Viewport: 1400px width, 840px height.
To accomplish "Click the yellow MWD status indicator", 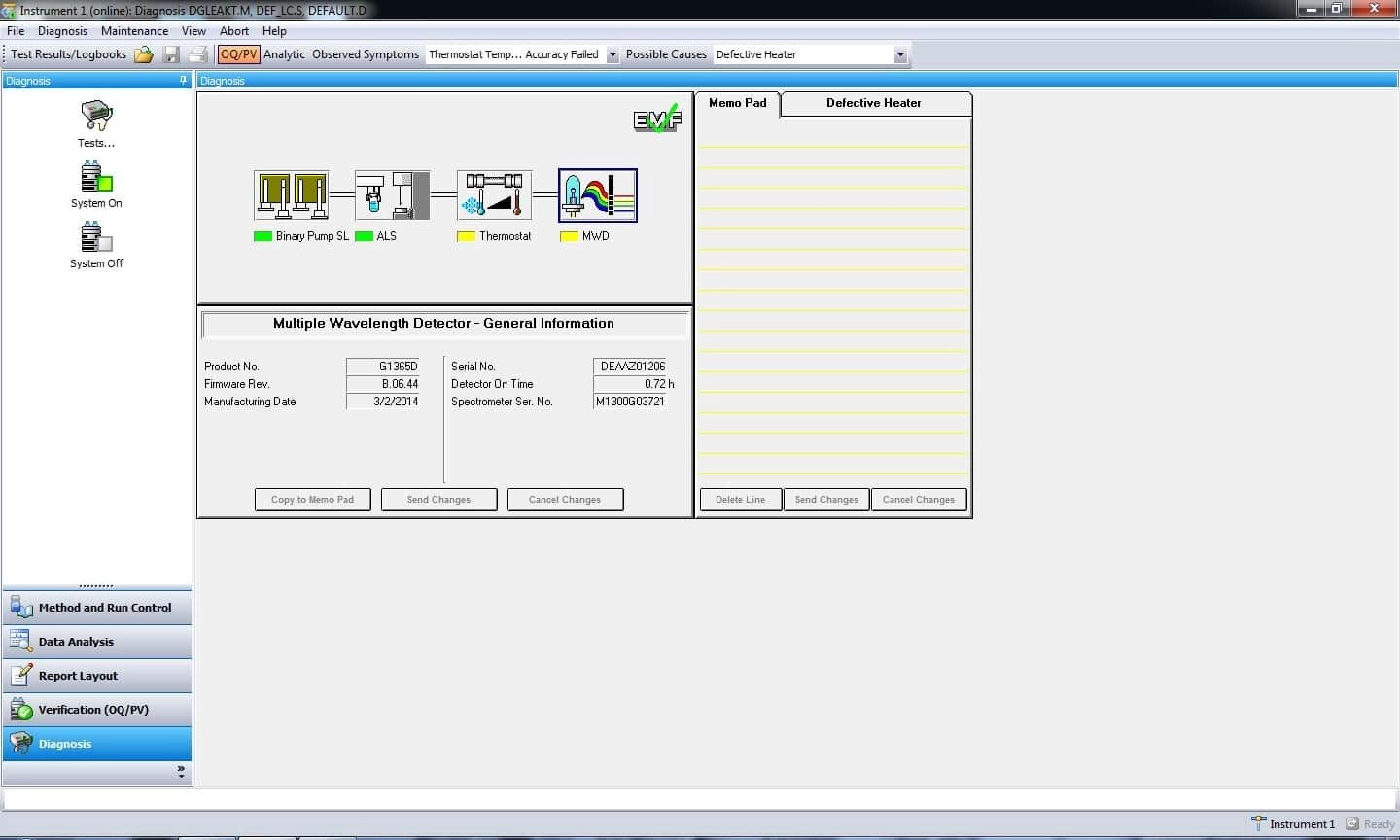I will tap(569, 236).
